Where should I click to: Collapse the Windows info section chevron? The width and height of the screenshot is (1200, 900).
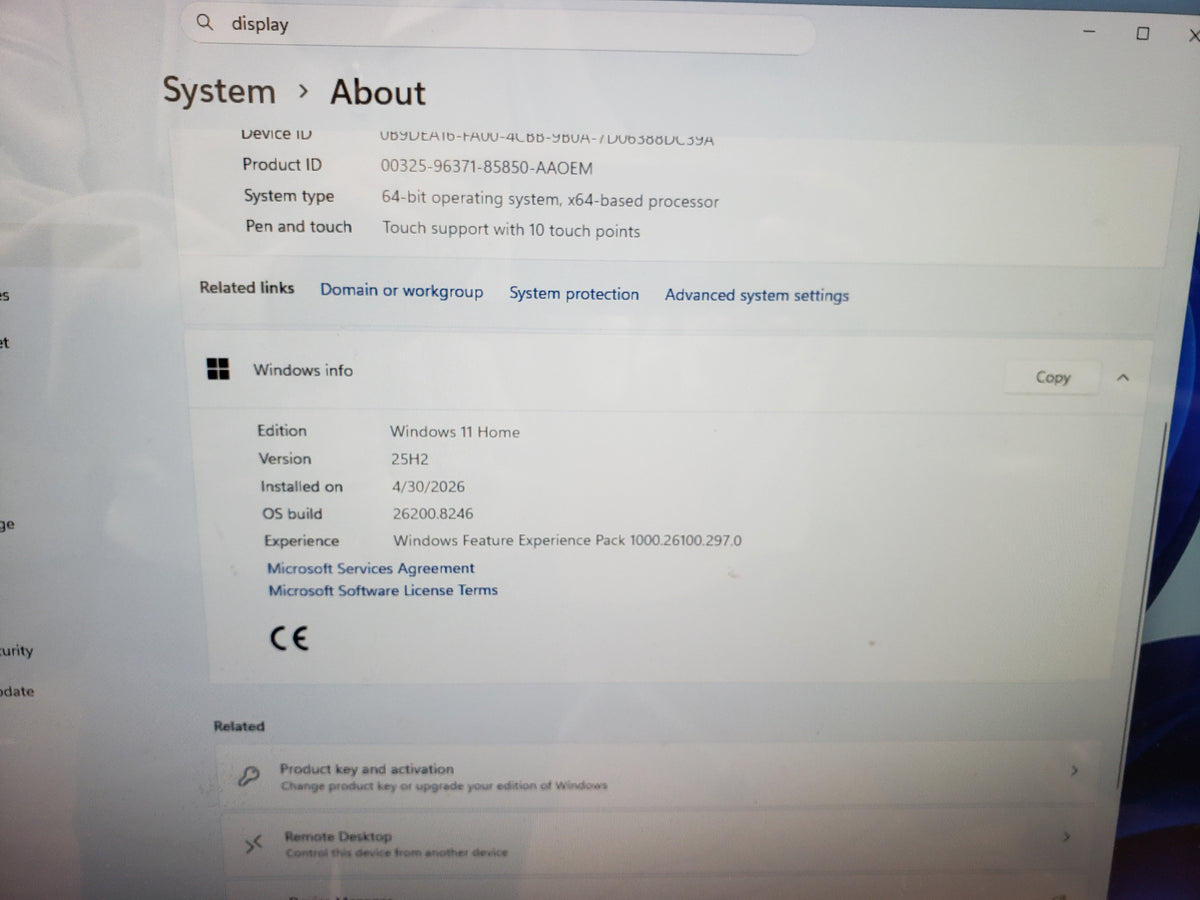pos(1123,378)
